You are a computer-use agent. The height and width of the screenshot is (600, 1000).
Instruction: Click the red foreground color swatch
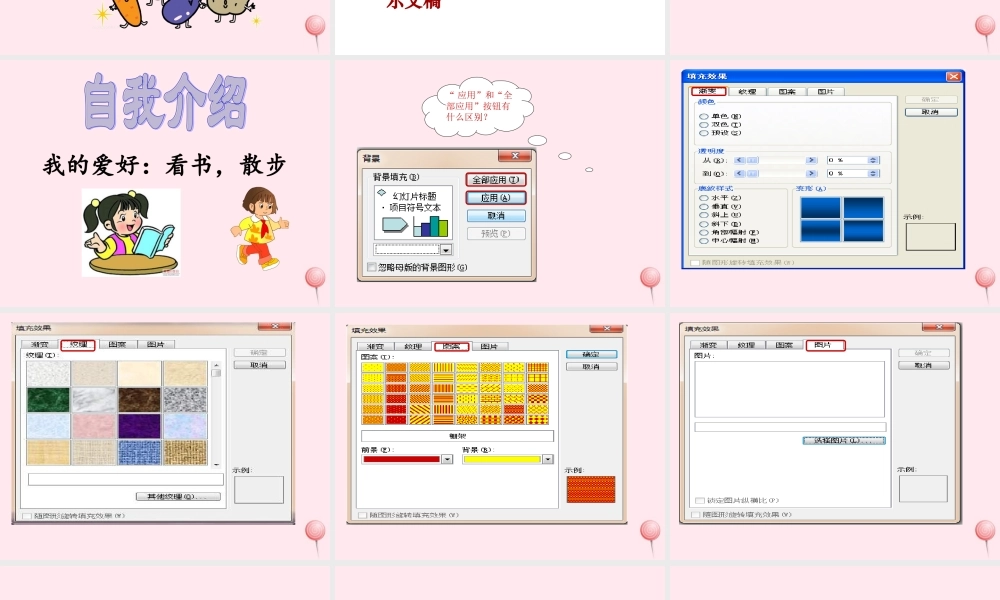click(402, 459)
